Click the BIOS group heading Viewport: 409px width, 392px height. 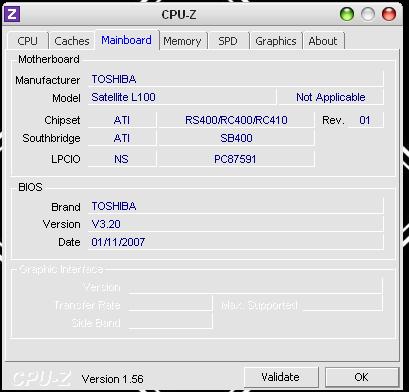[x=30, y=187]
